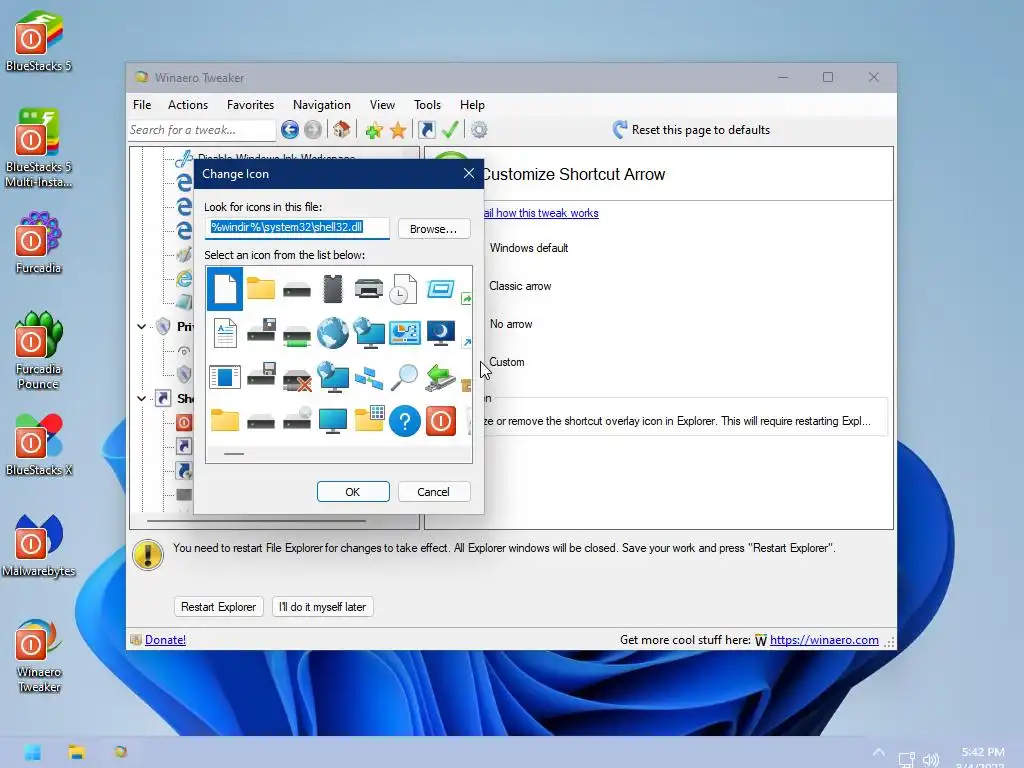Click I'll do it myself later
The height and width of the screenshot is (768, 1024).
coord(323,607)
